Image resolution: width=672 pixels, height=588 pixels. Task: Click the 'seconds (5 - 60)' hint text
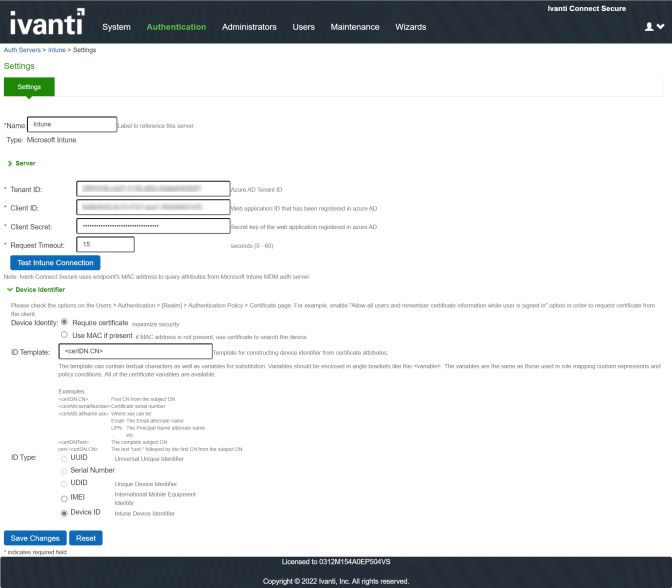pyautogui.click(x=252, y=246)
